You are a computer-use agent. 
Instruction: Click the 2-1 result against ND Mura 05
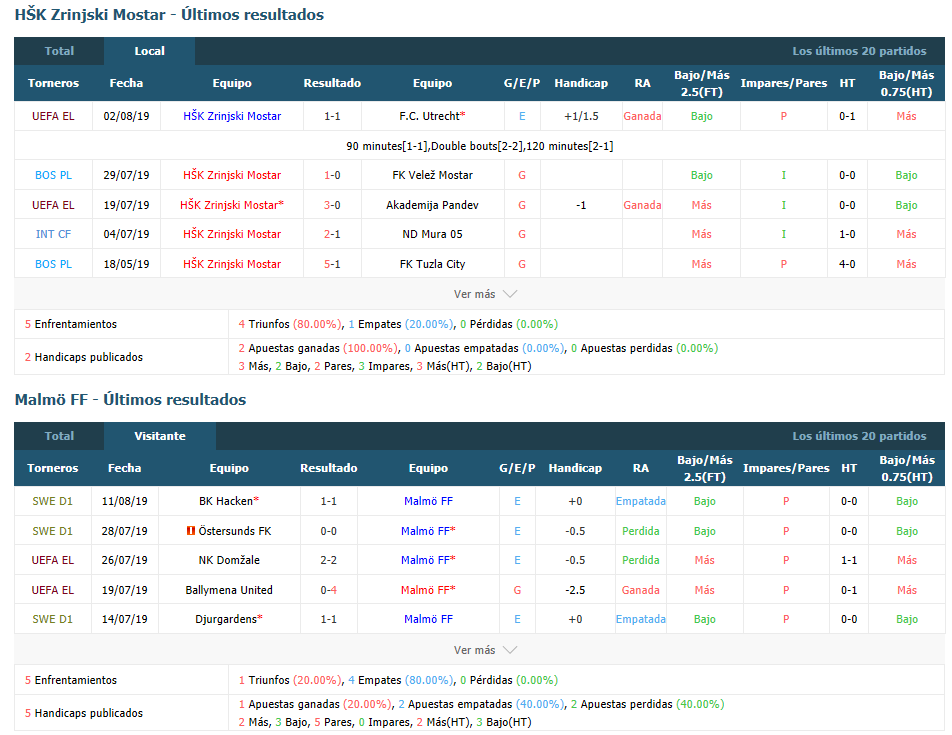[332, 234]
